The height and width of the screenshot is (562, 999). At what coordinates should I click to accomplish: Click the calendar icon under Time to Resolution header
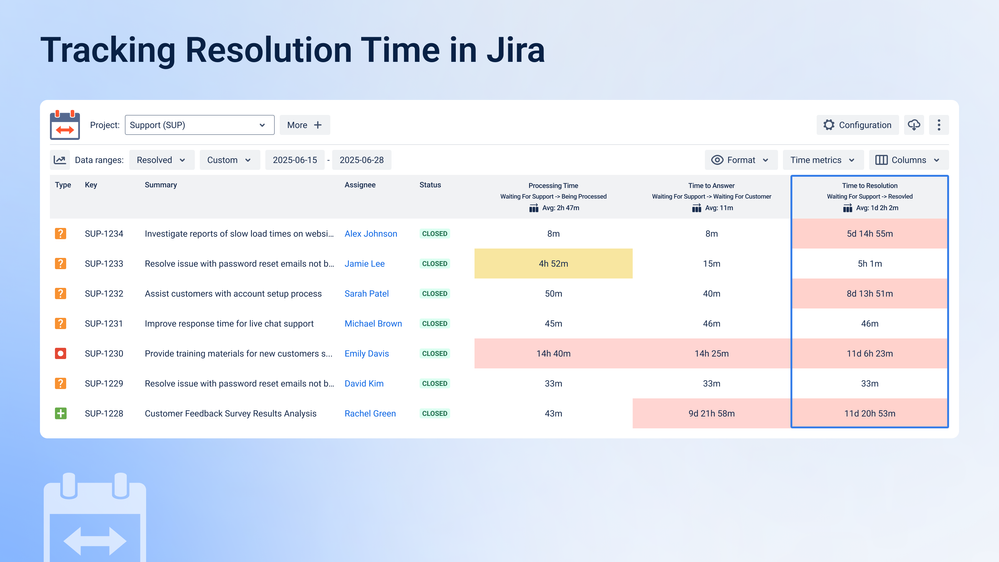point(847,208)
